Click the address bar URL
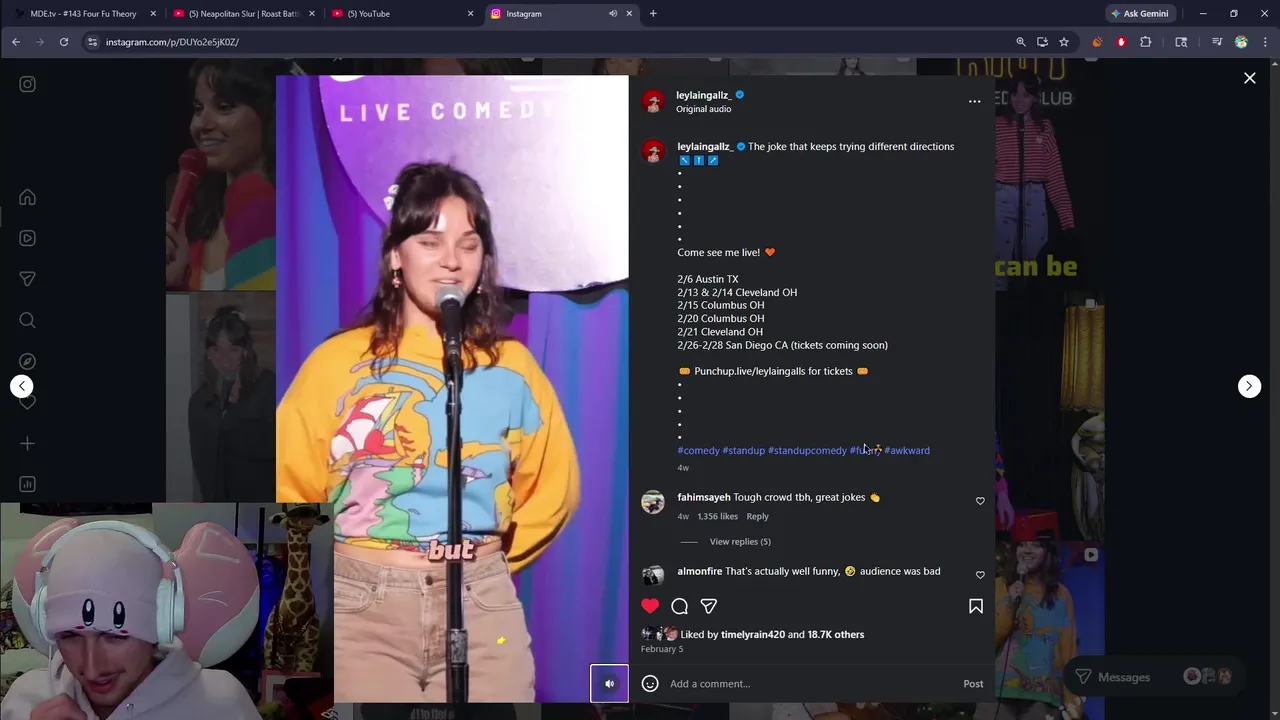 point(172,42)
